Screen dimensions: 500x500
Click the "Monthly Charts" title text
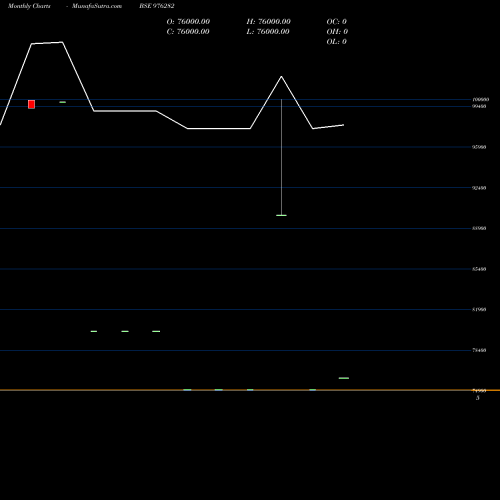[29, 6]
